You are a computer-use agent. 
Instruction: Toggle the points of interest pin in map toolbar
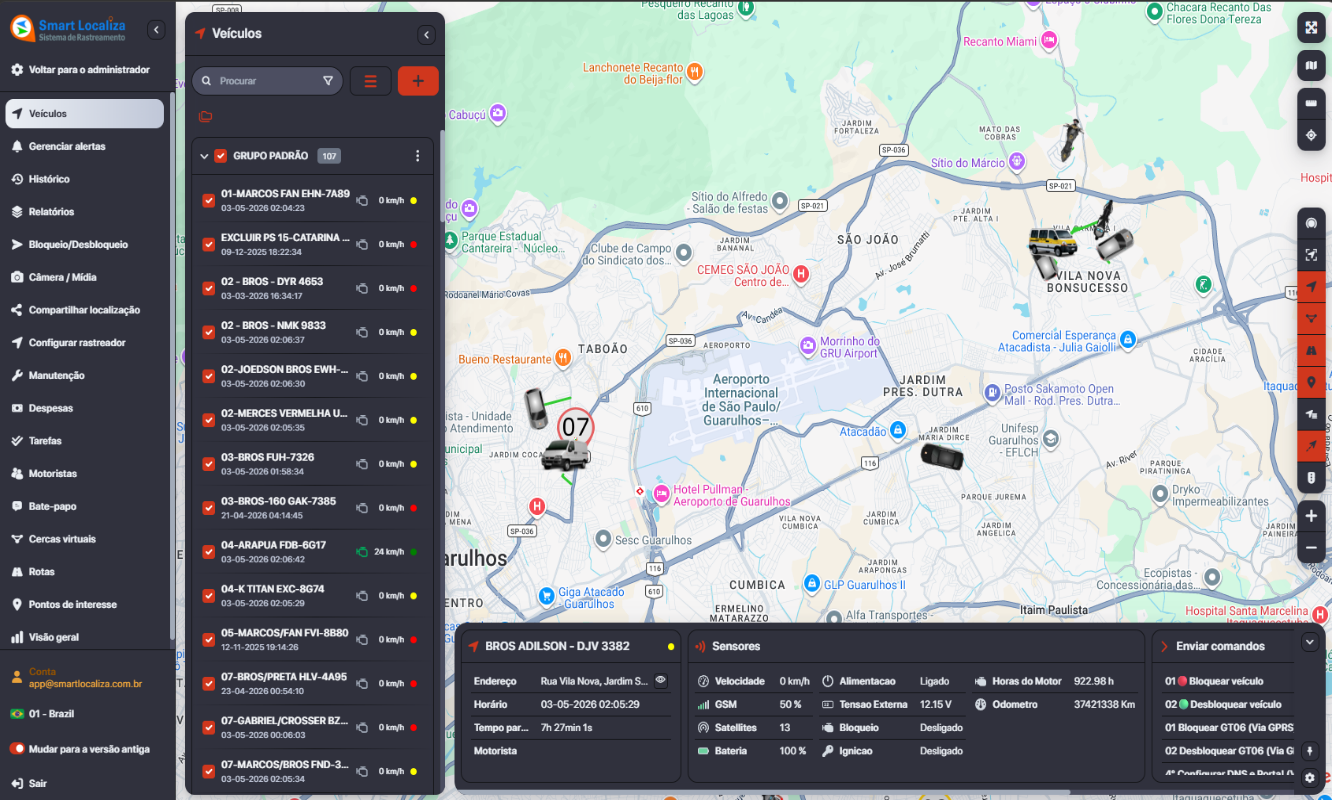[1311, 382]
